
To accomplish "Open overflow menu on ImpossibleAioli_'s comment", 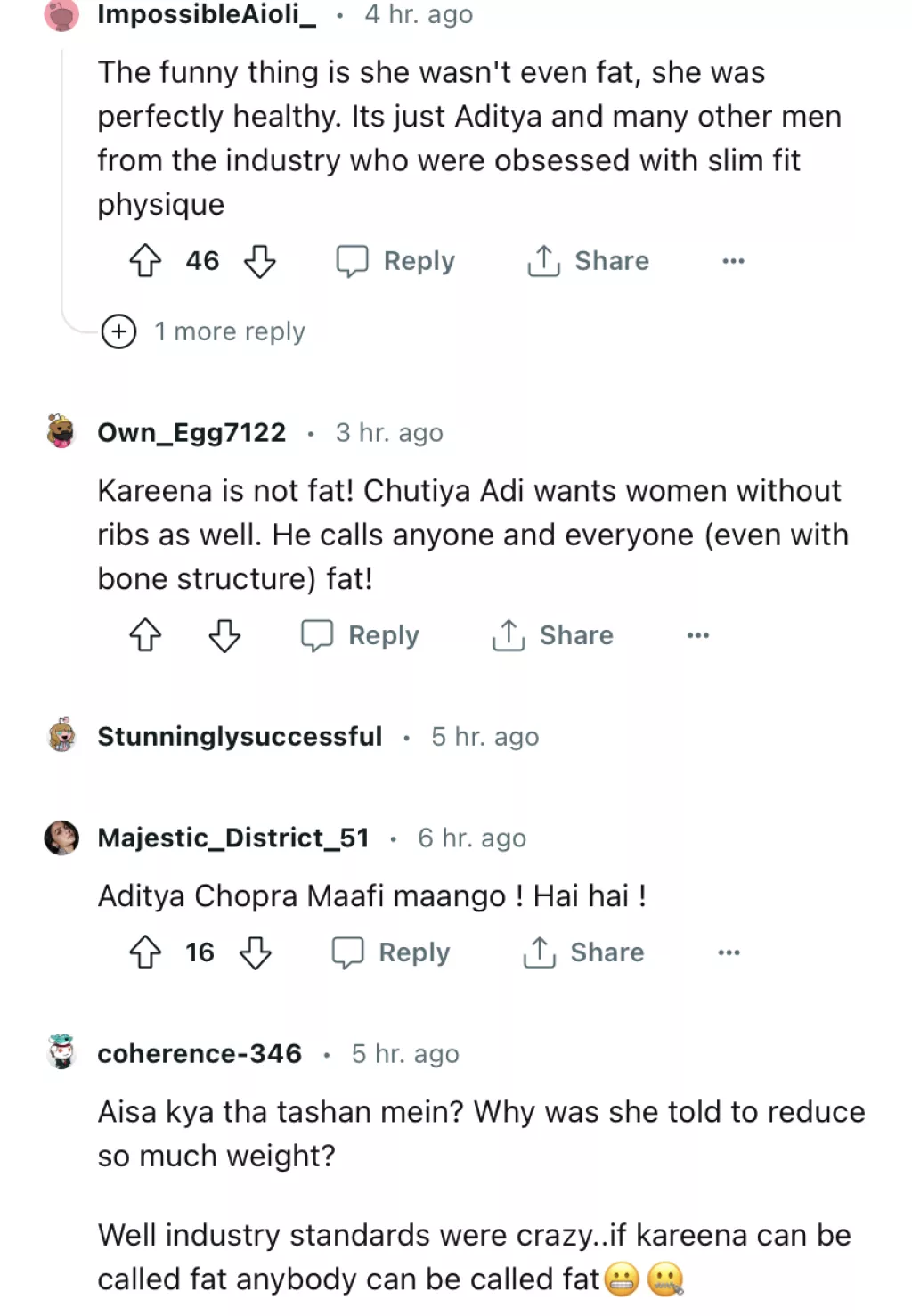I will pyautogui.click(x=732, y=261).
